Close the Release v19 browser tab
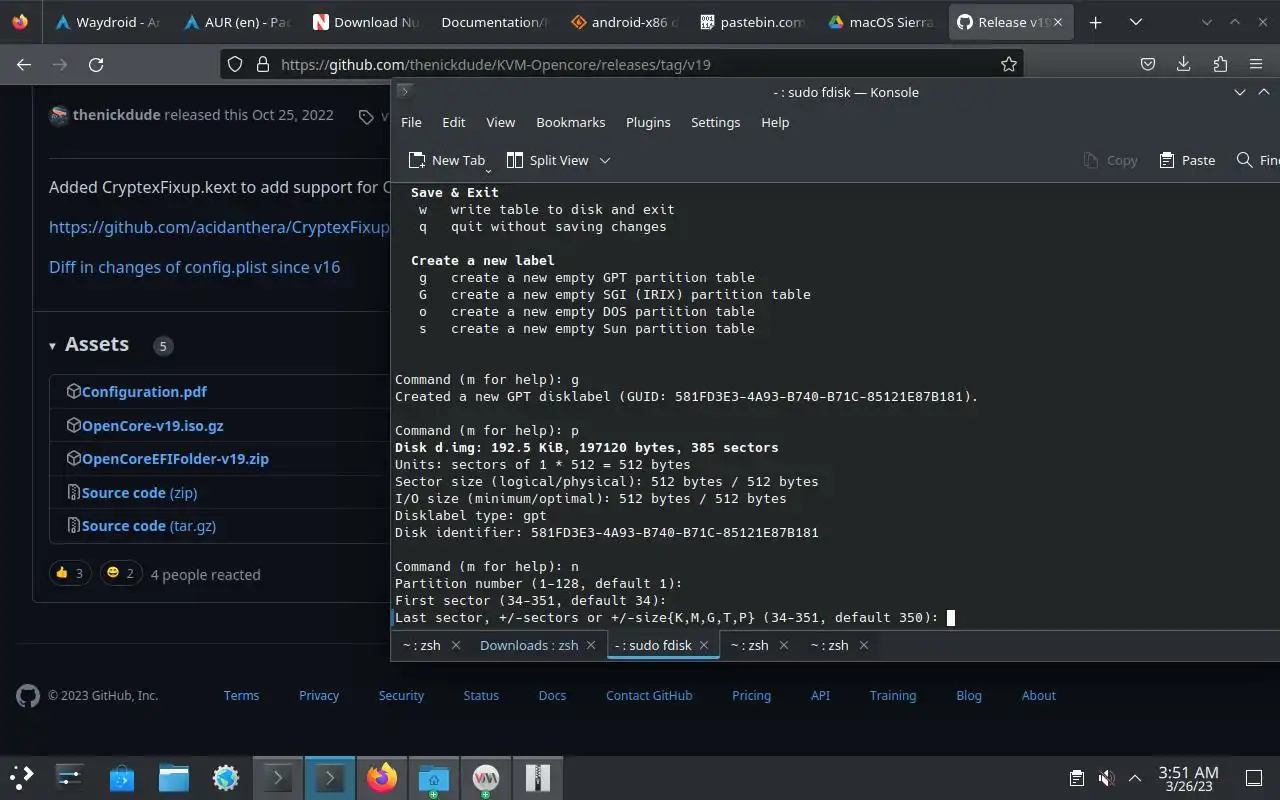 click(1060, 22)
